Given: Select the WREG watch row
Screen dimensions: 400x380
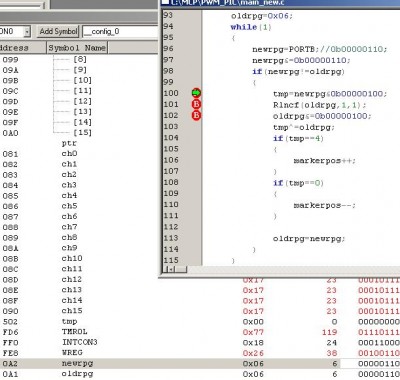Looking at the screenshot, I should [200, 353].
